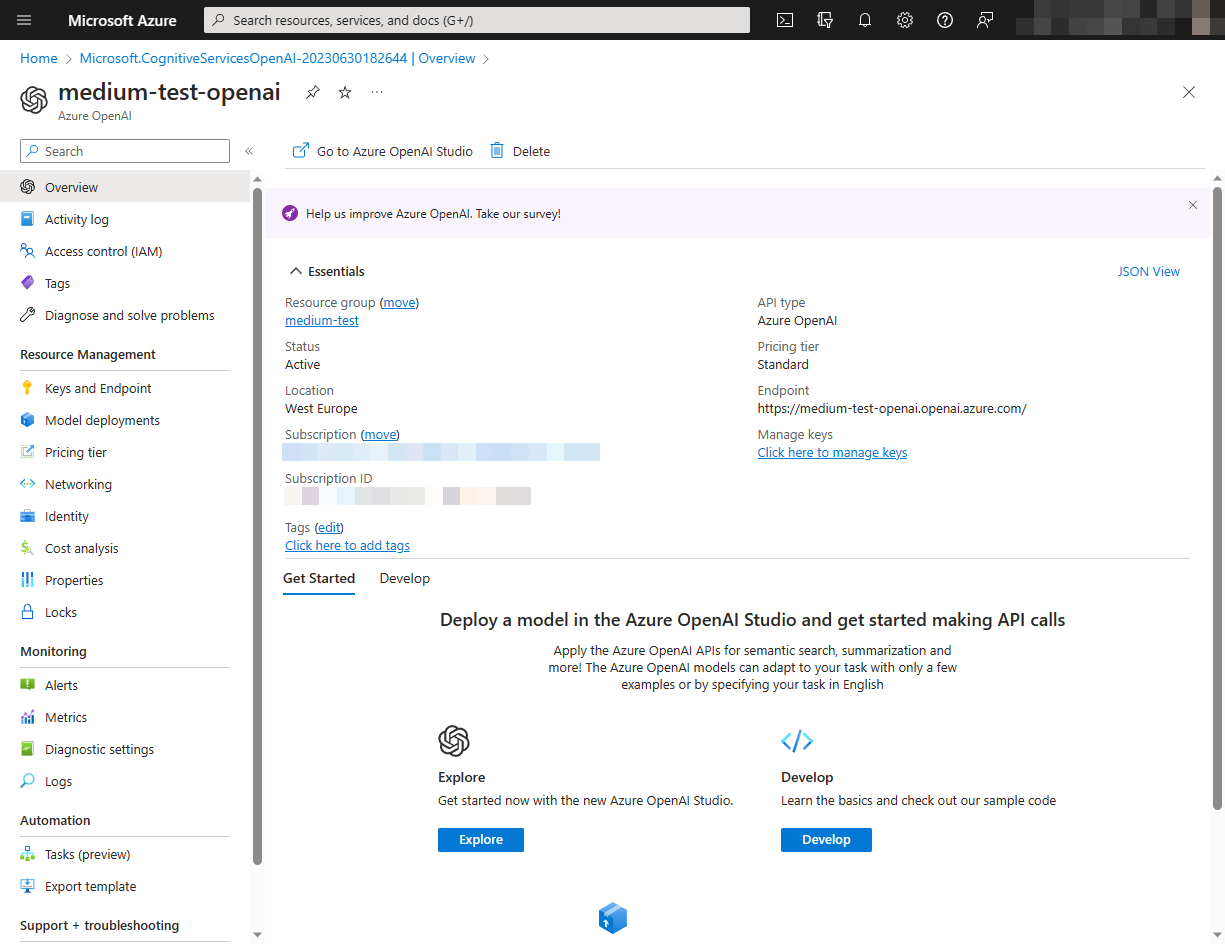Open the more options ellipsis
1225x944 pixels.
(x=377, y=92)
